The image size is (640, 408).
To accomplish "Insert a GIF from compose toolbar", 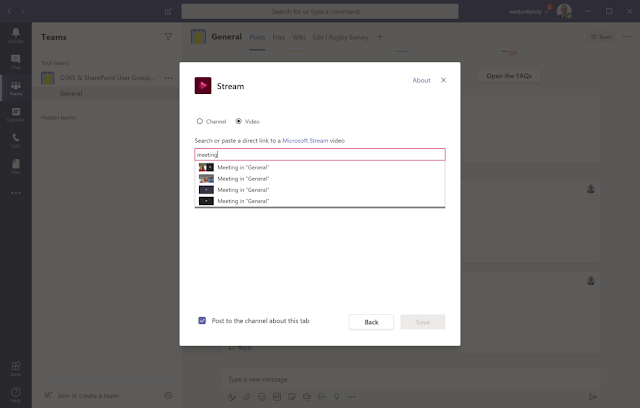I will coord(277,397).
